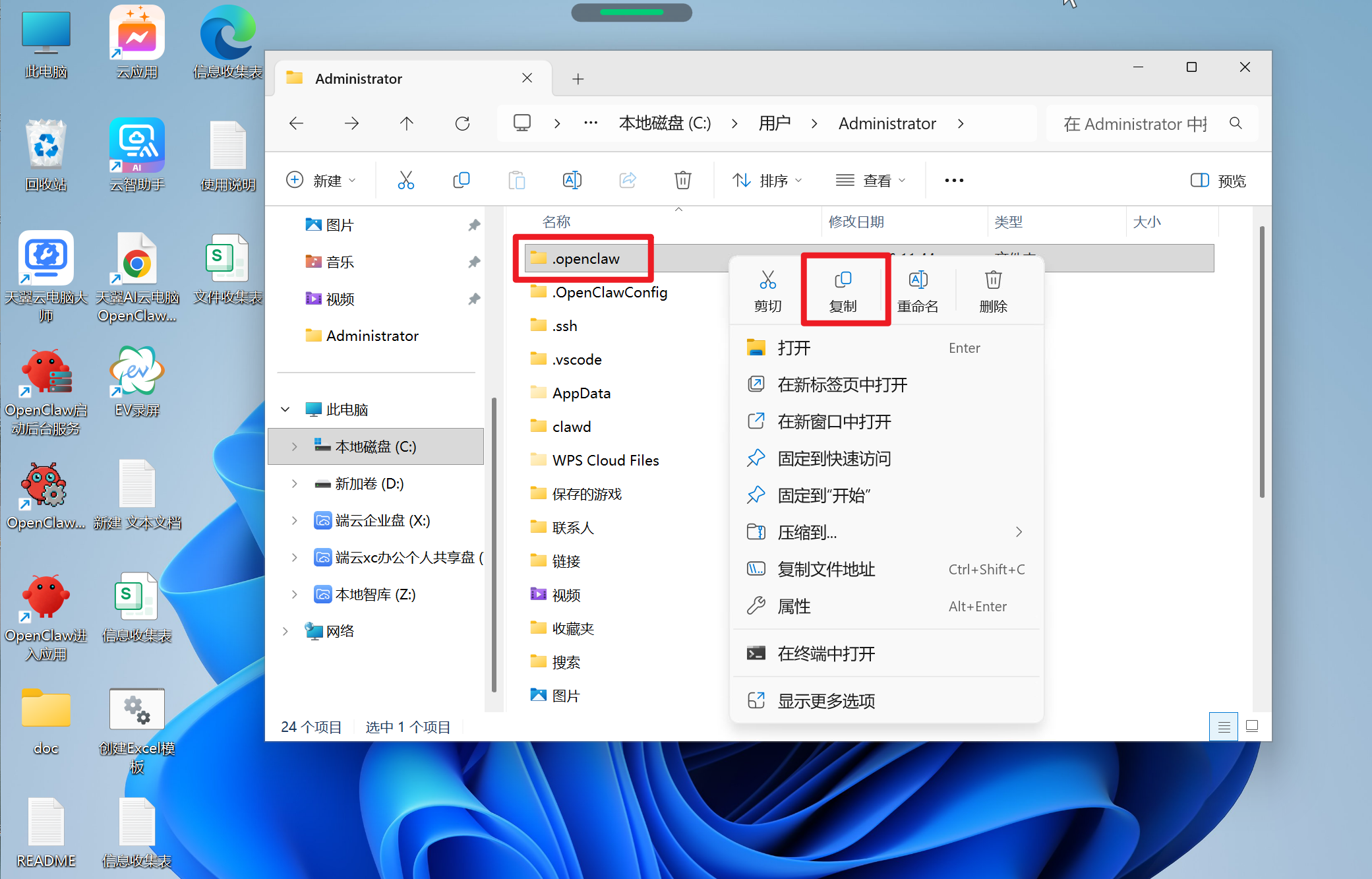Select 属性 in the context menu
Screen dimensions: 1372x879
(x=794, y=606)
